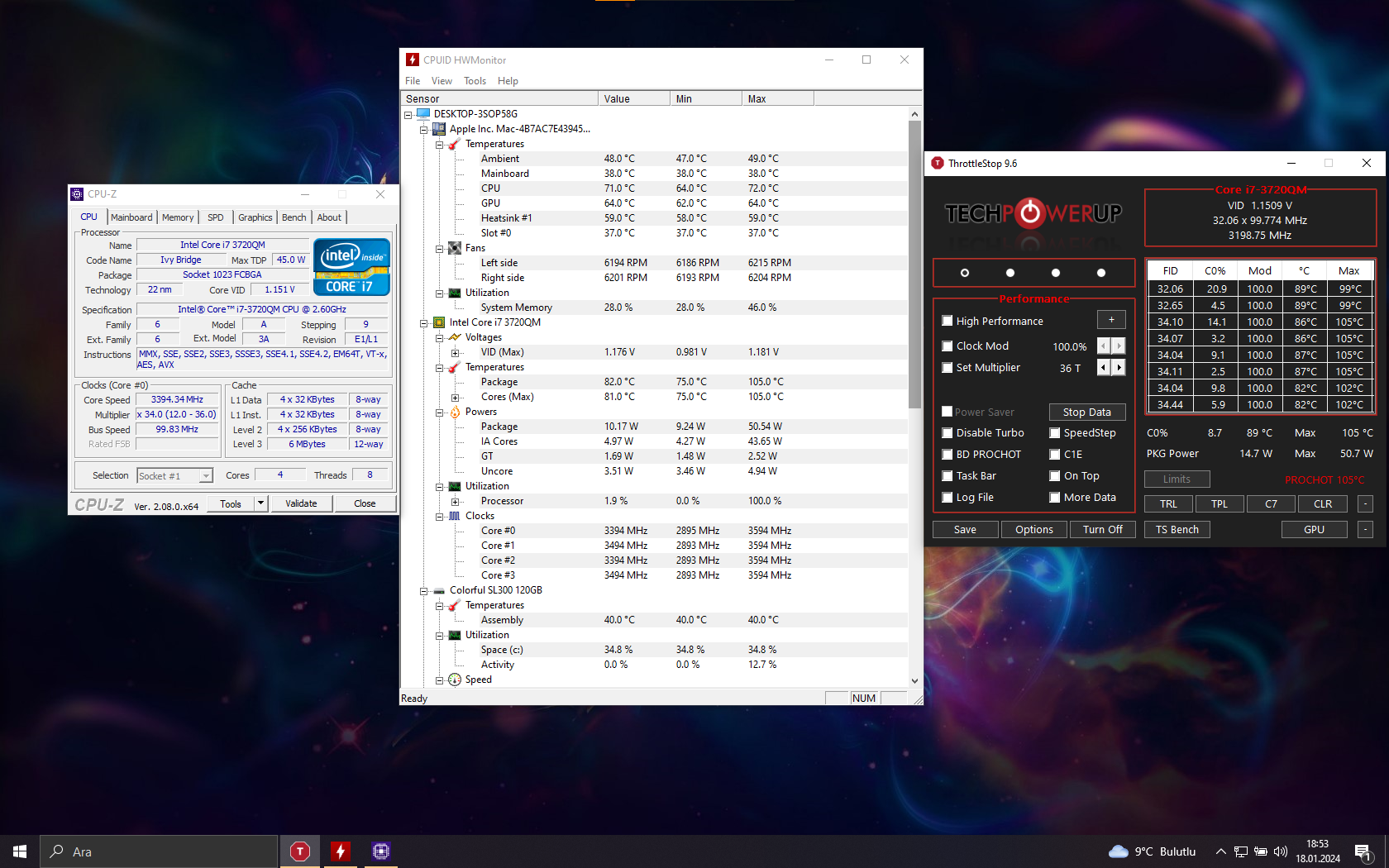Click the TechPowerUp logo in ThrottleStop
1389x868 pixels.
click(1033, 214)
